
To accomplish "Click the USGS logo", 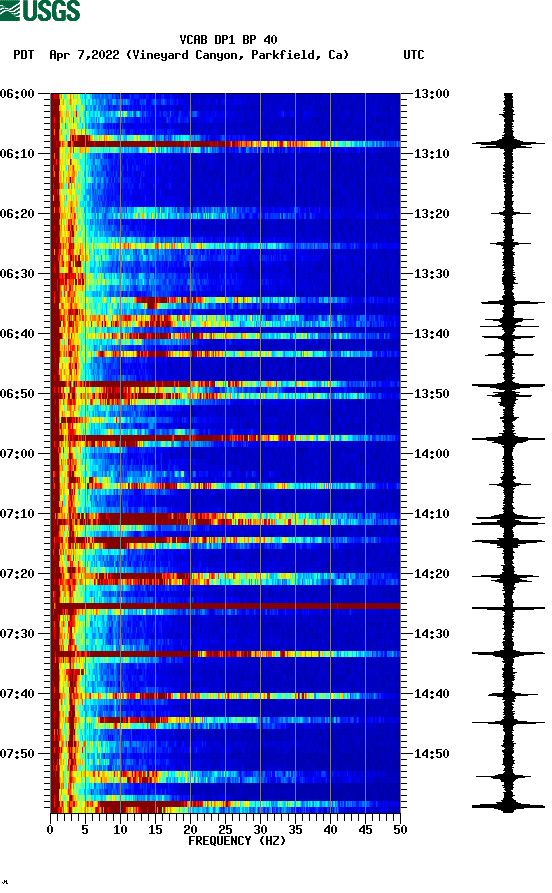I will (x=40, y=10).
